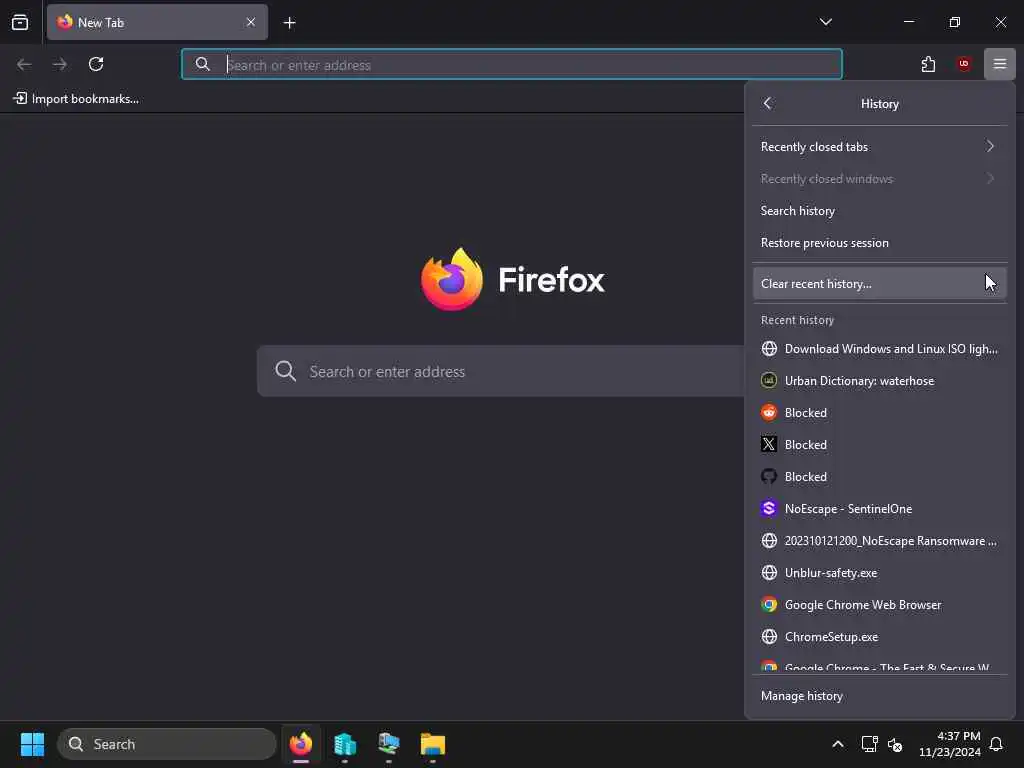
Task: Click Firefox icon in the taskbar
Action: tap(301, 744)
